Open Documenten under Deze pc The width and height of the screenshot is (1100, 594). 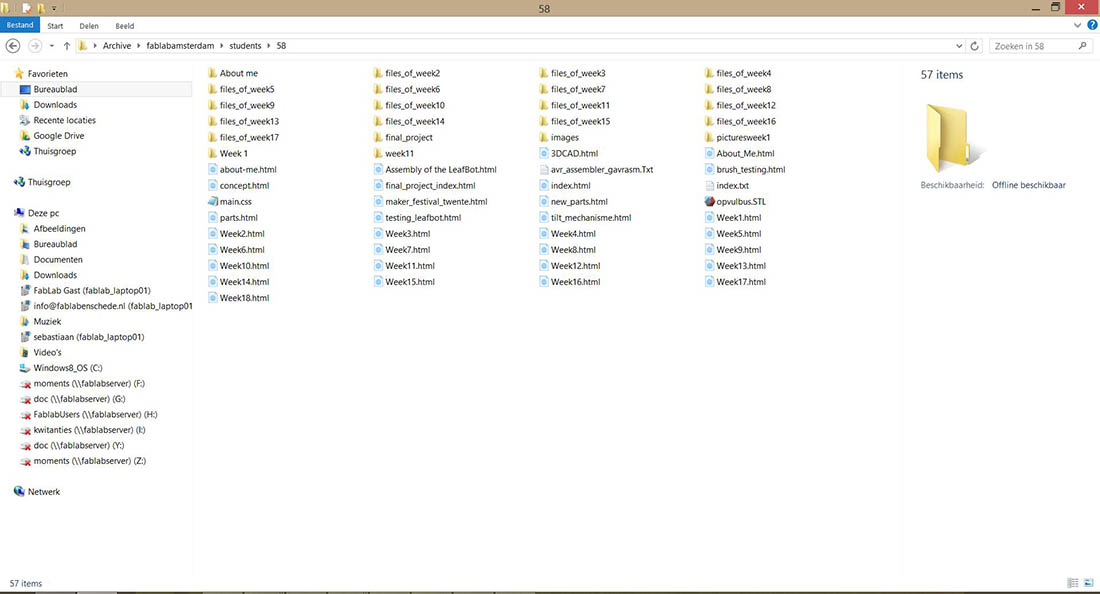pyautogui.click(x=58, y=259)
